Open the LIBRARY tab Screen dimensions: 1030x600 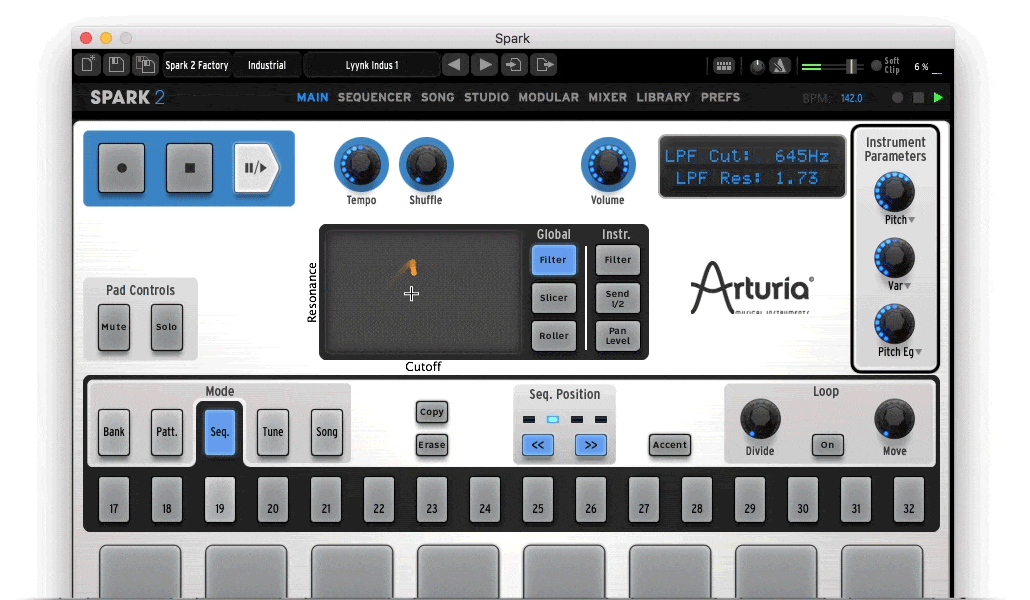(663, 97)
